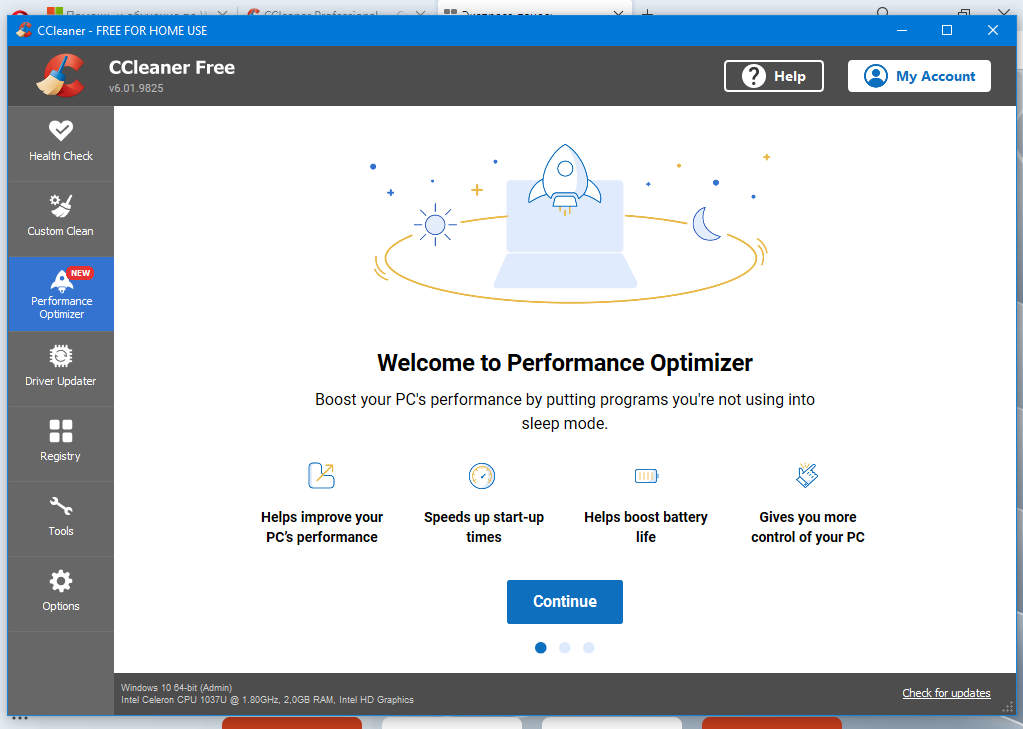Select the first onboarding page dot
Image resolution: width=1023 pixels, height=729 pixels.
coord(541,647)
